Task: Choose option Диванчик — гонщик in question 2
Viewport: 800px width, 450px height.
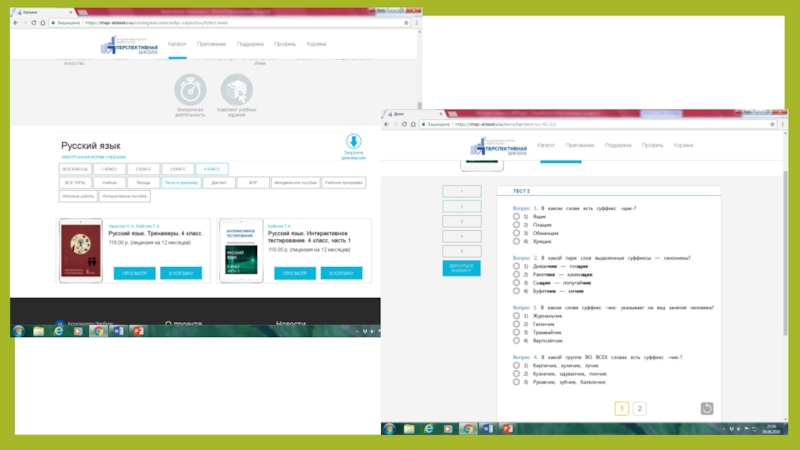Action: pos(516,266)
